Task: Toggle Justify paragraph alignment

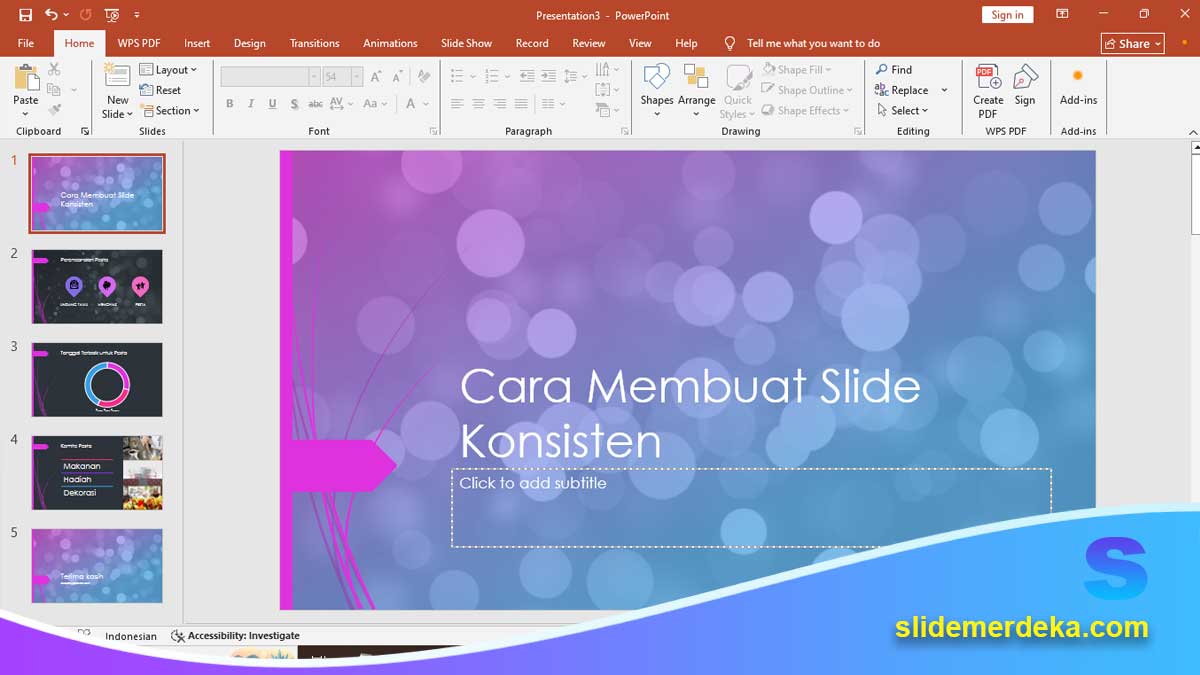Action: point(521,104)
